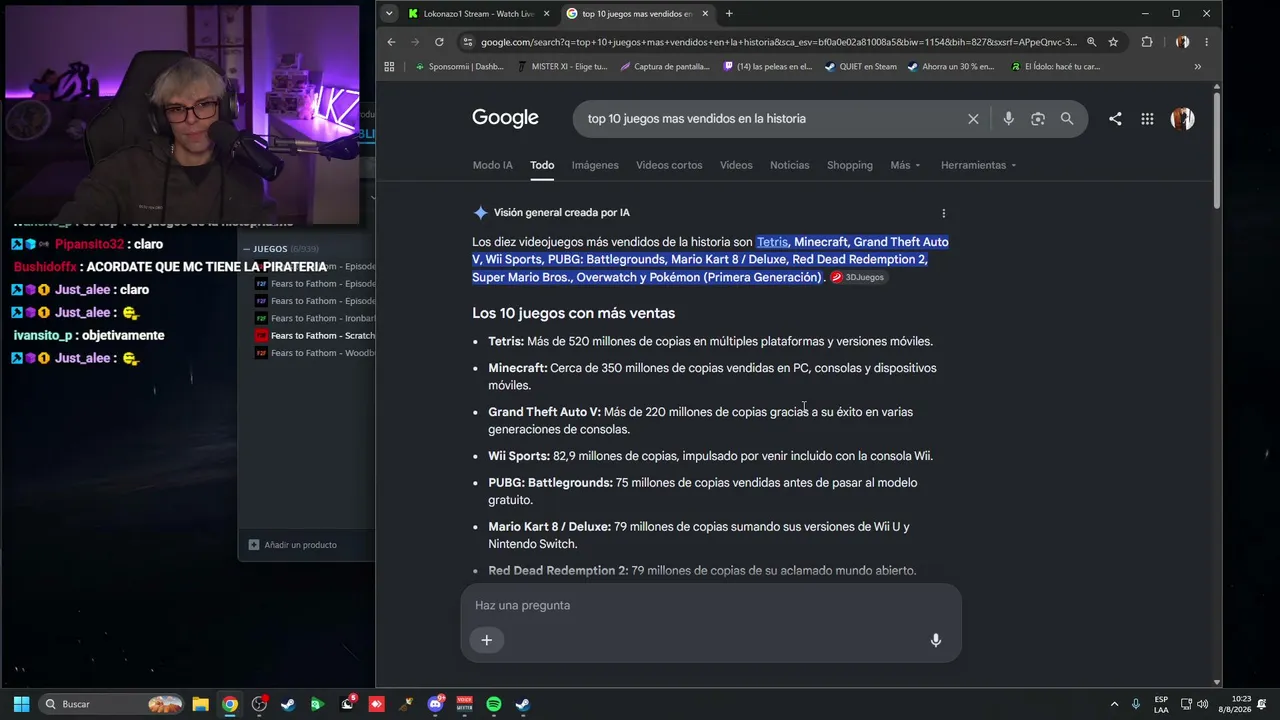Clear the Google search box text

coord(973,119)
